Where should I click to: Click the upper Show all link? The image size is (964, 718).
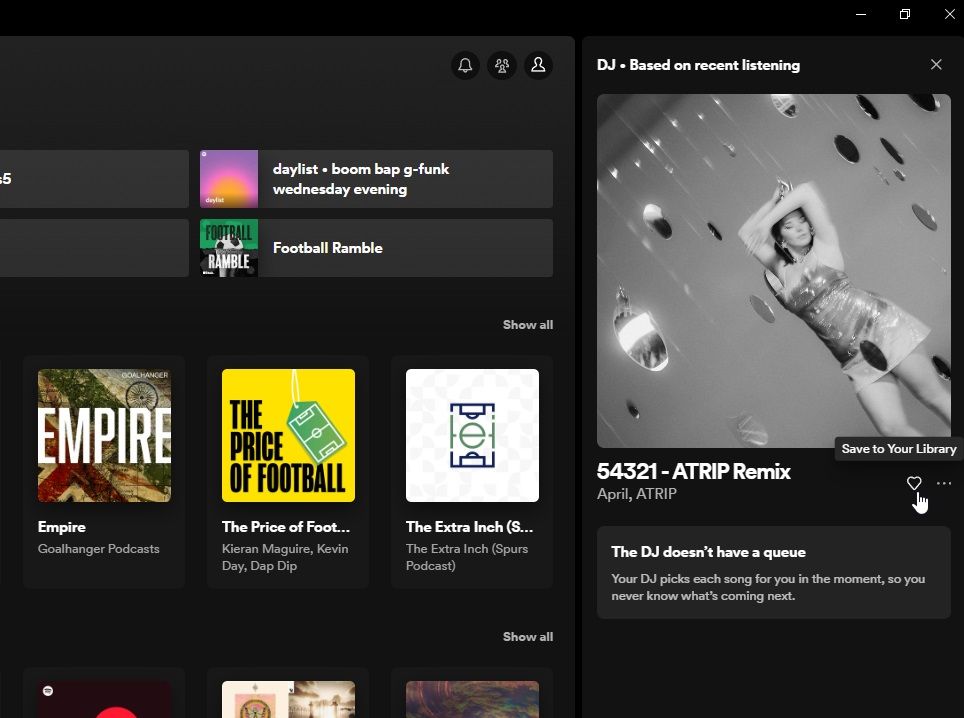527,324
